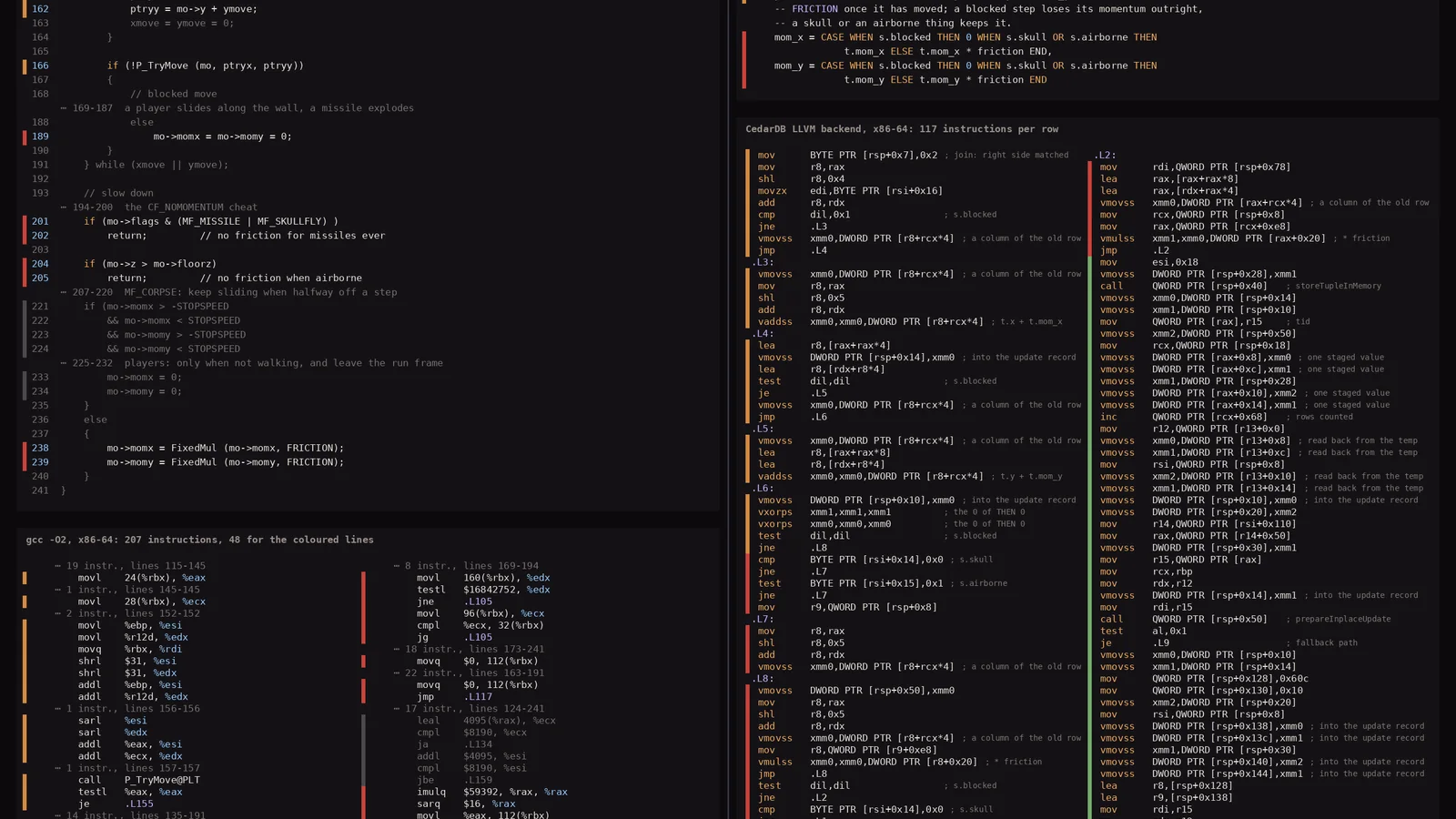The image size is (1456, 819).
Task: Click the '; rows counted' comment
Action: pos(1319,417)
